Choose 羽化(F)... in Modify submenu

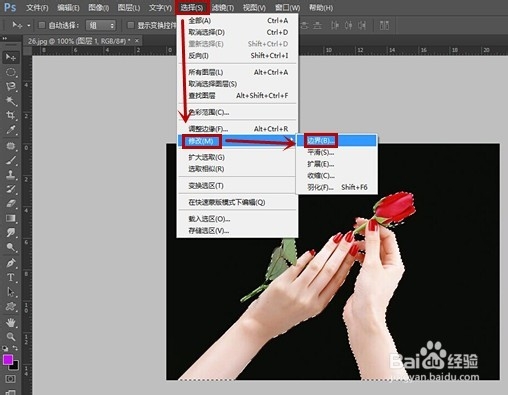[x=337, y=187]
